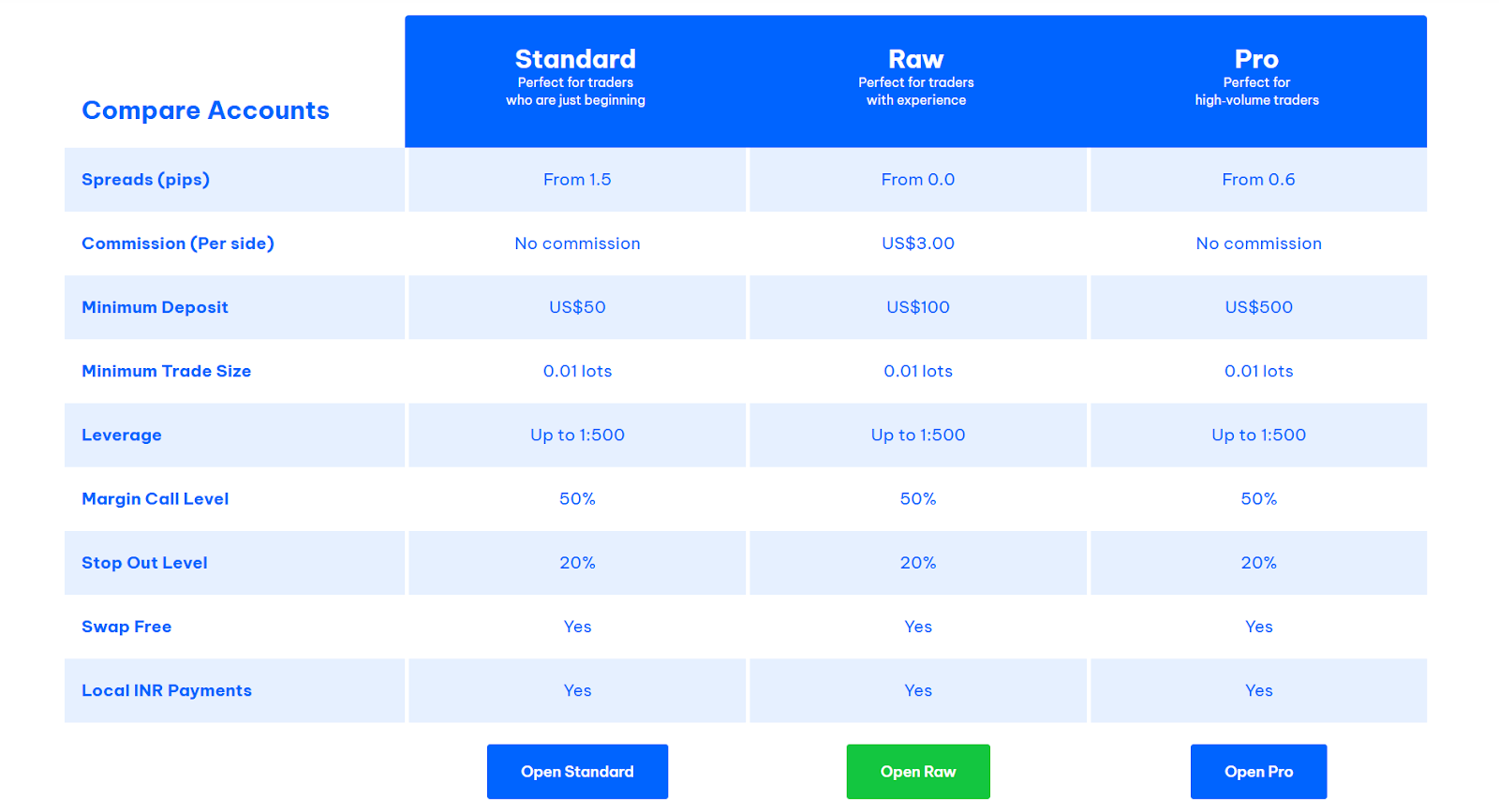Click the Pro minimum deposit US$500 cell
Screen dimensions: 1499x812
(1258, 307)
